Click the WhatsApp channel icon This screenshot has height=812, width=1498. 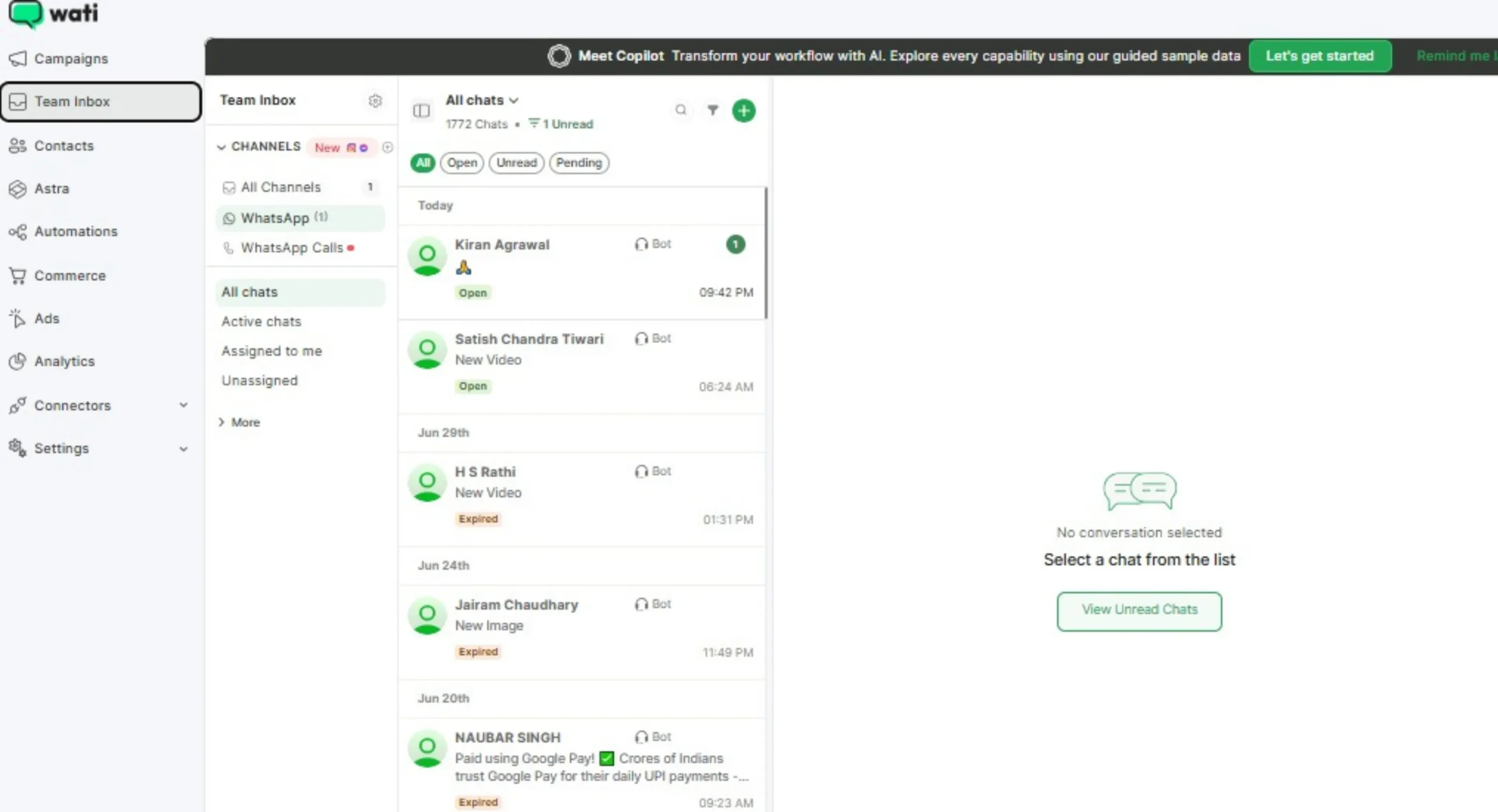point(229,218)
